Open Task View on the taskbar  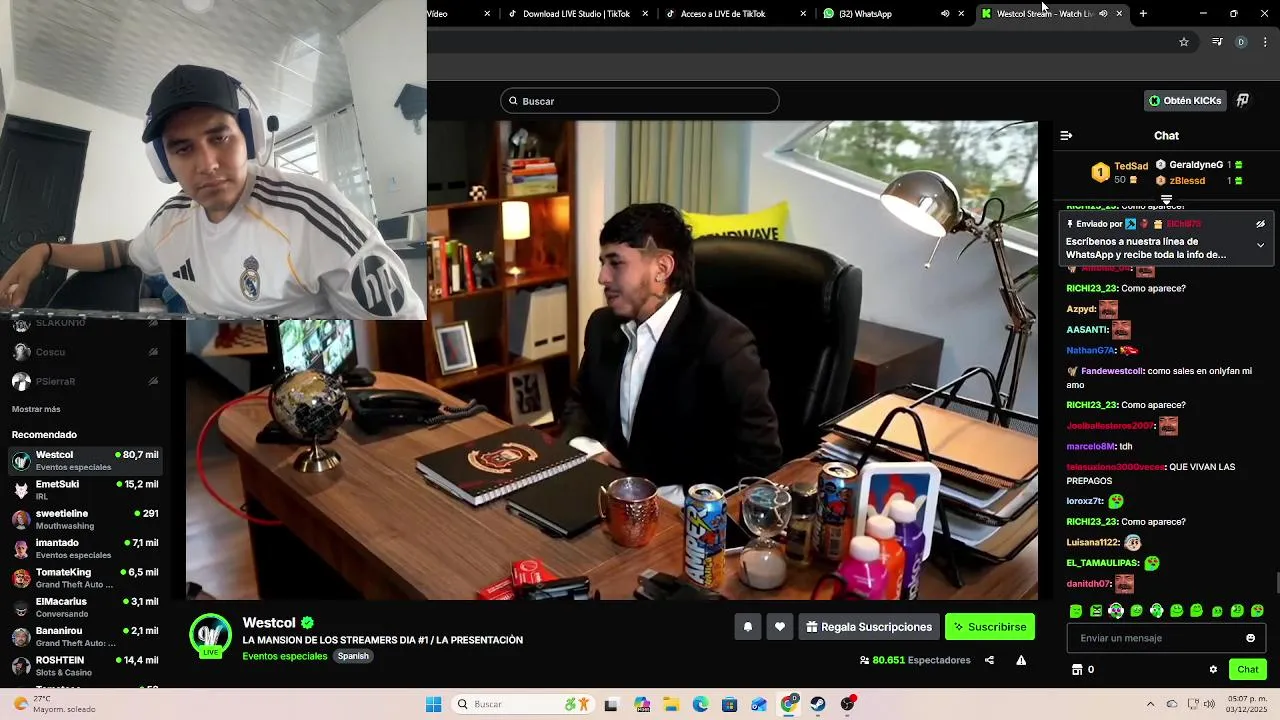(611, 704)
